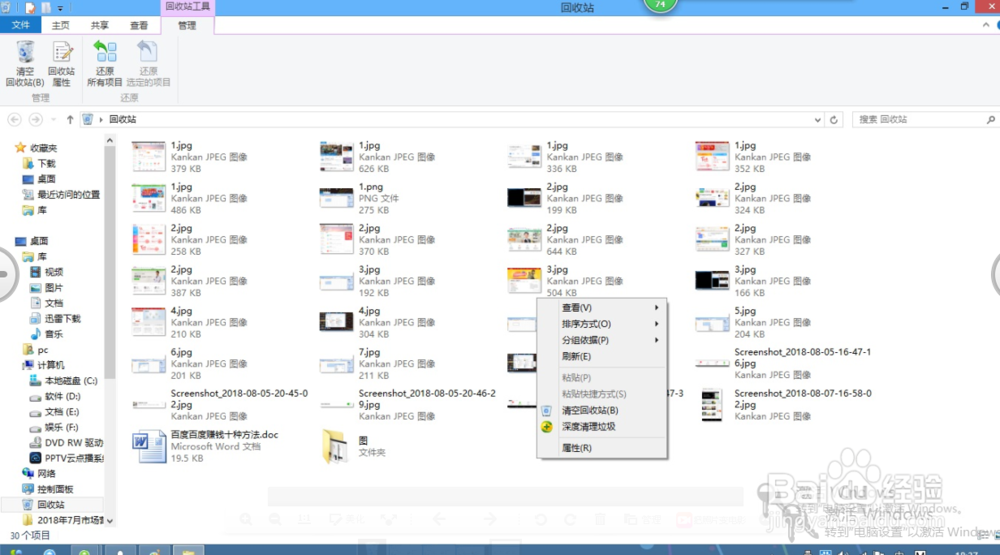The height and width of the screenshot is (555, 1000).
Task: Open quick access toolbar dropdown arrow
Action: 61,8
